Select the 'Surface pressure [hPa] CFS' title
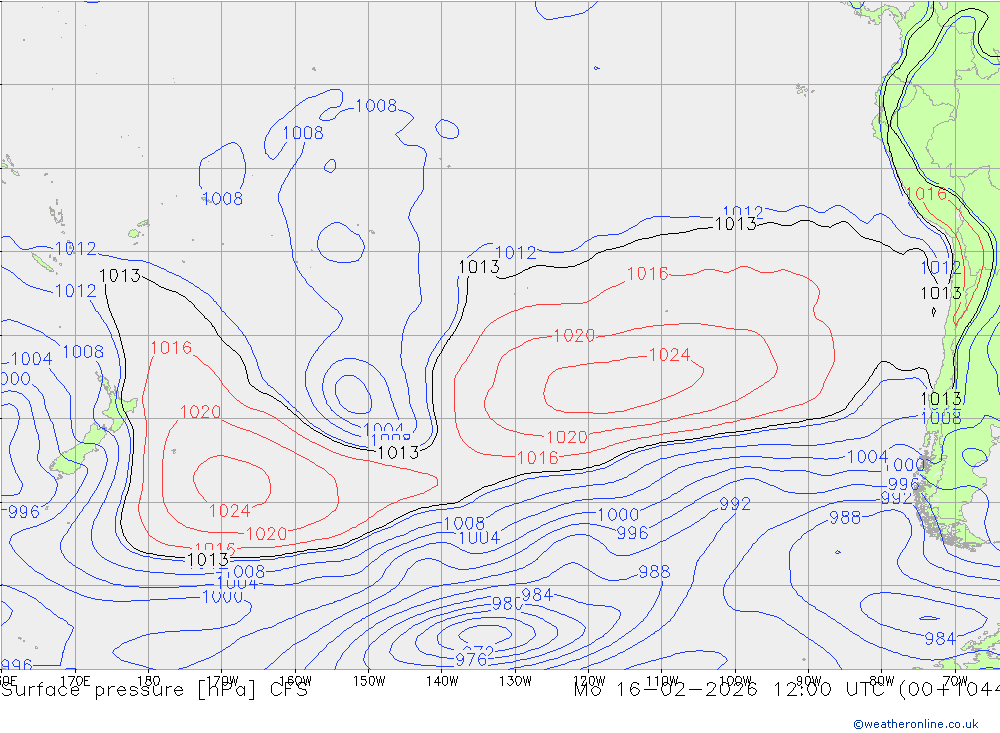1000x733 pixels. tap(154, 690)
